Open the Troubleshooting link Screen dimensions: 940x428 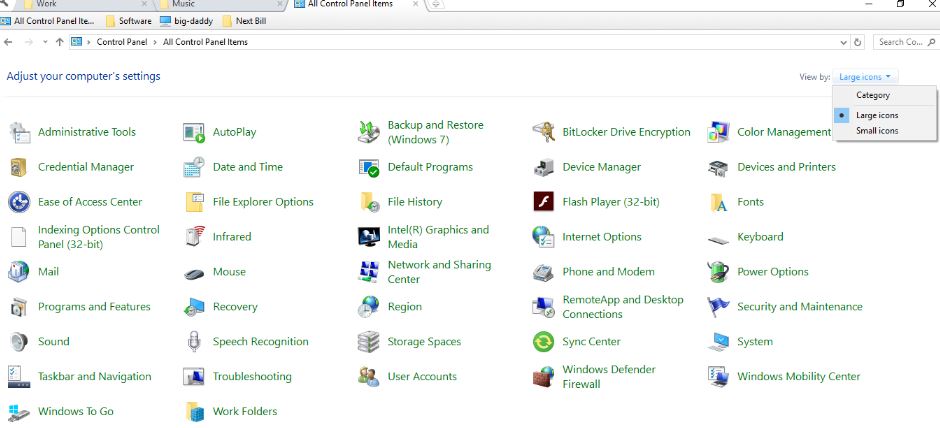click(x=252, y=376)
